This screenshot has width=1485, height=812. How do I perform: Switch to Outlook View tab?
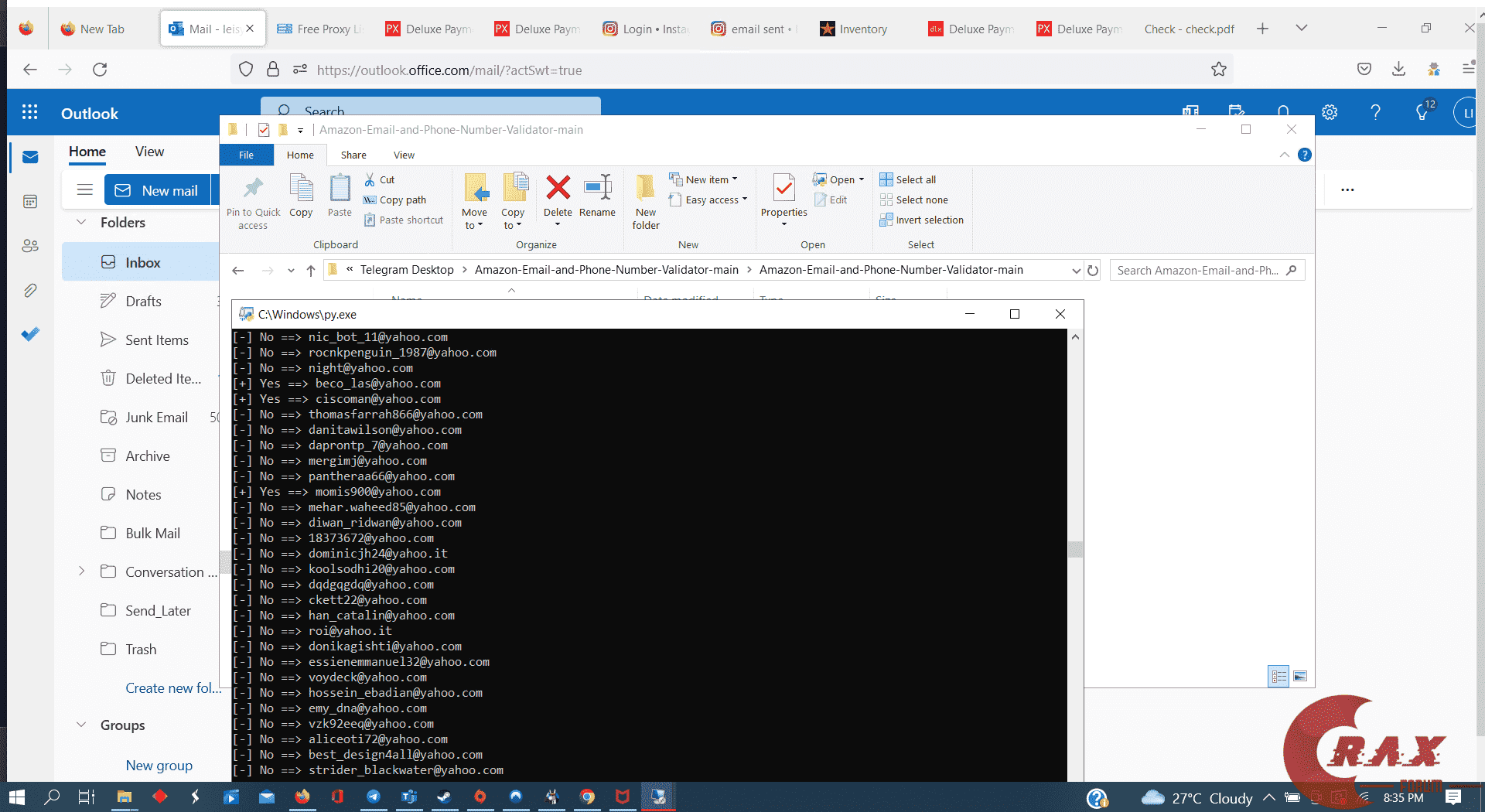point(149,152)
